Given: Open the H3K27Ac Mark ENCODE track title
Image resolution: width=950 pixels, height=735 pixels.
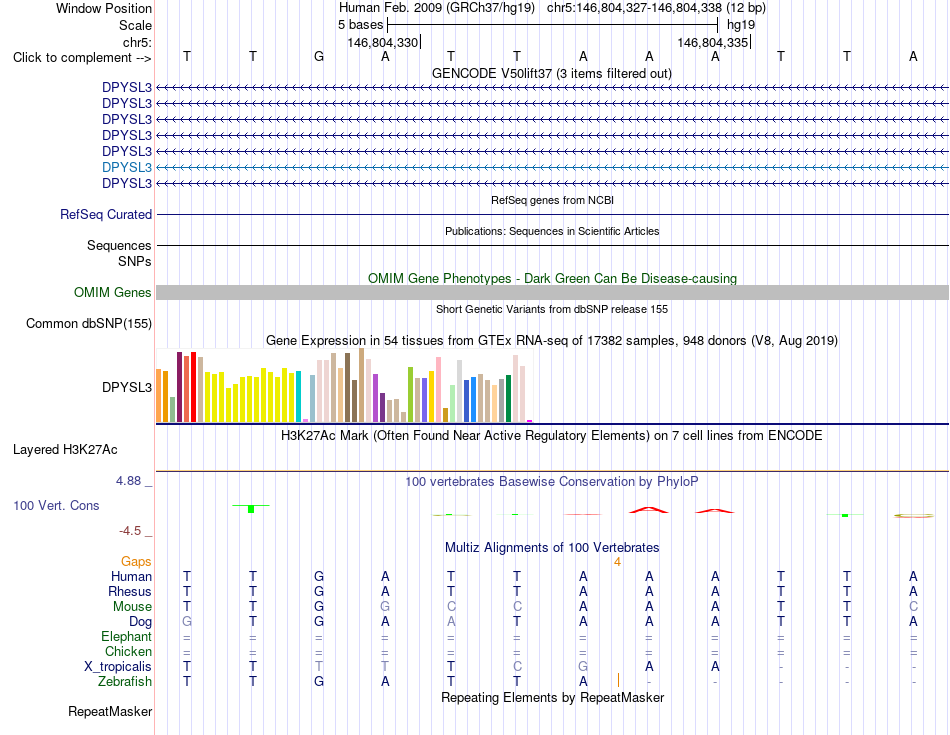Looking at the screenshot, I should point(552,436).
